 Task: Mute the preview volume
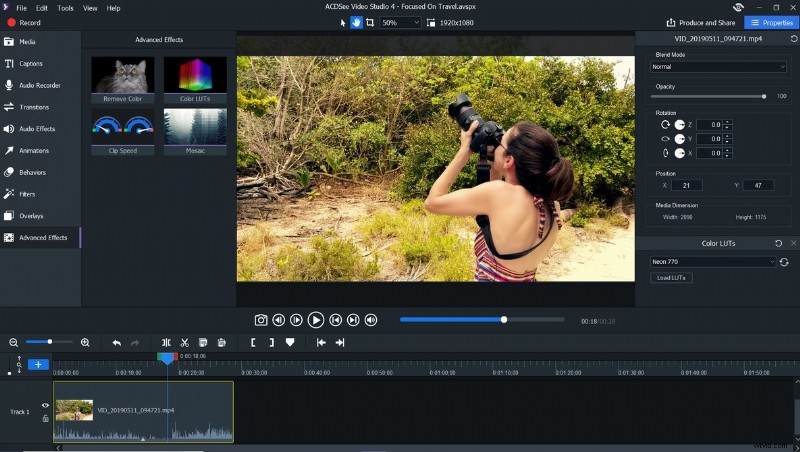pyautogui.click(x=371, y=320)
